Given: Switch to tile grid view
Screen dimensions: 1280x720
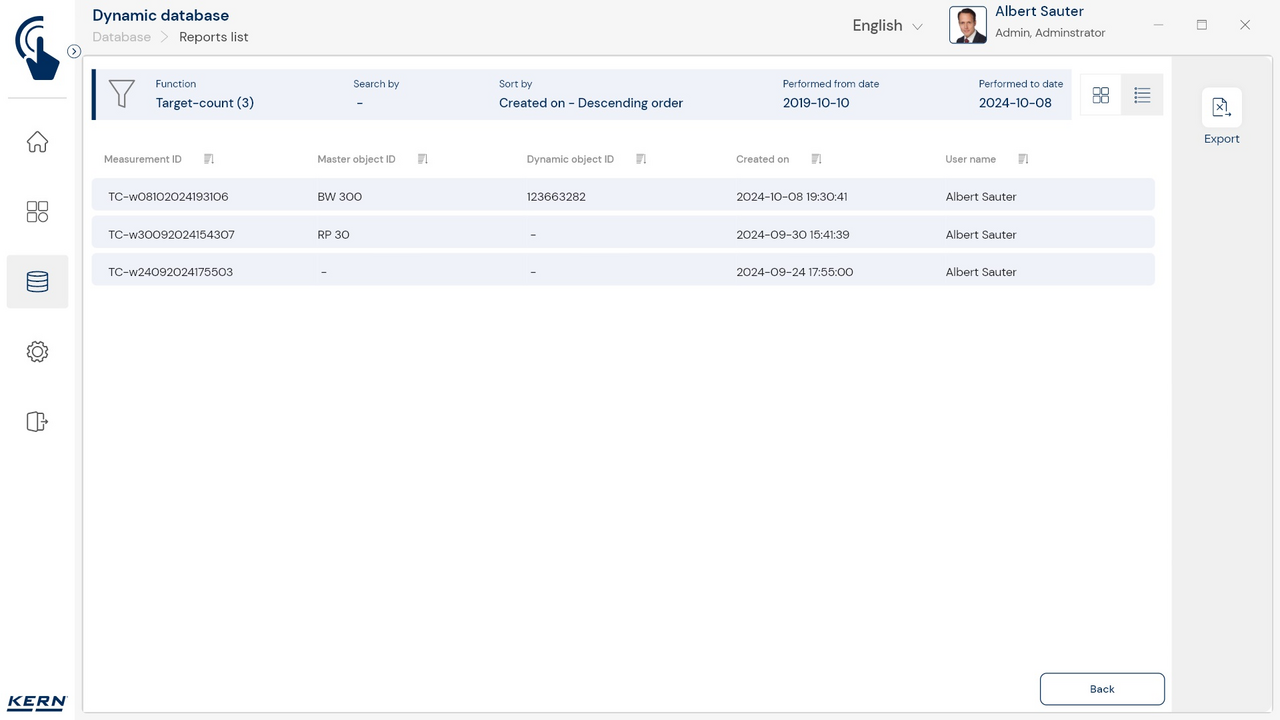Looking at the screenshot, I should point(1101,95).
